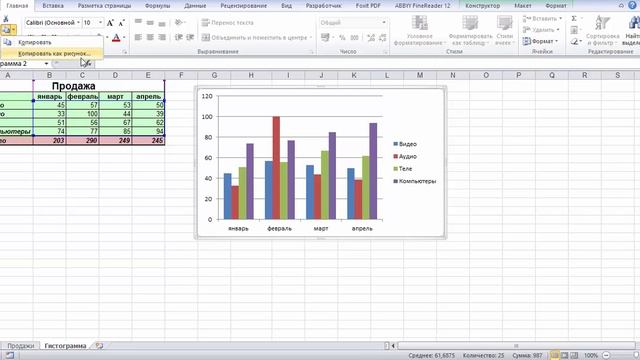The image size is (640, 360).
Task: Toggle Wrap text (Перенос текста)
Action: 227,22
